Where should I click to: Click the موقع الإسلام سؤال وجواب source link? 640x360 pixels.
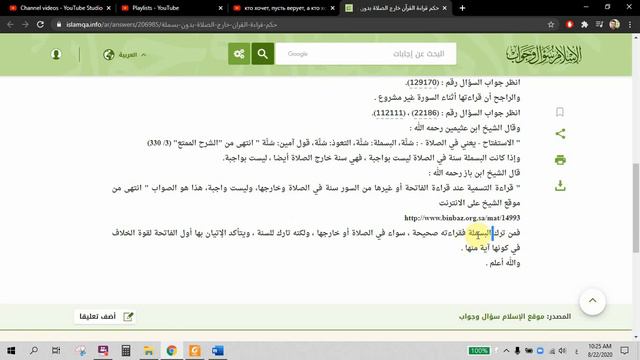(502, 316)
